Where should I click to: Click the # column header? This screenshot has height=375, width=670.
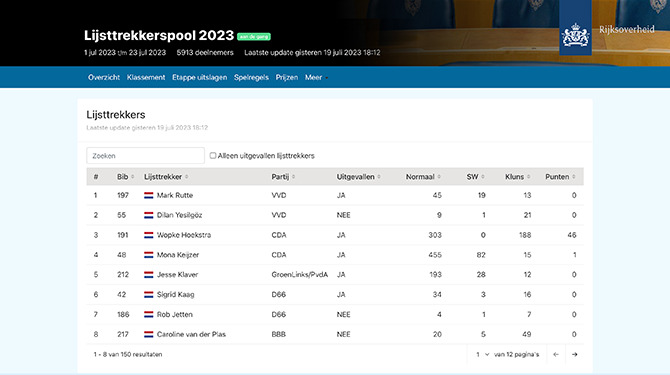(x=96, y=177)
